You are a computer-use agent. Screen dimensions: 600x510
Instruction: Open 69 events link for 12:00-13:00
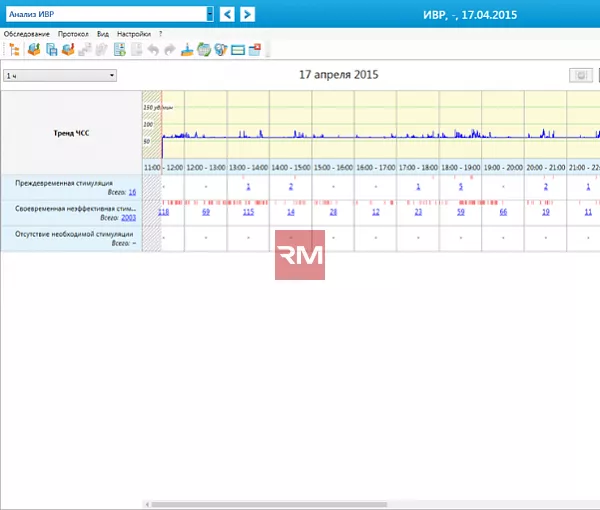click(206, 212)
